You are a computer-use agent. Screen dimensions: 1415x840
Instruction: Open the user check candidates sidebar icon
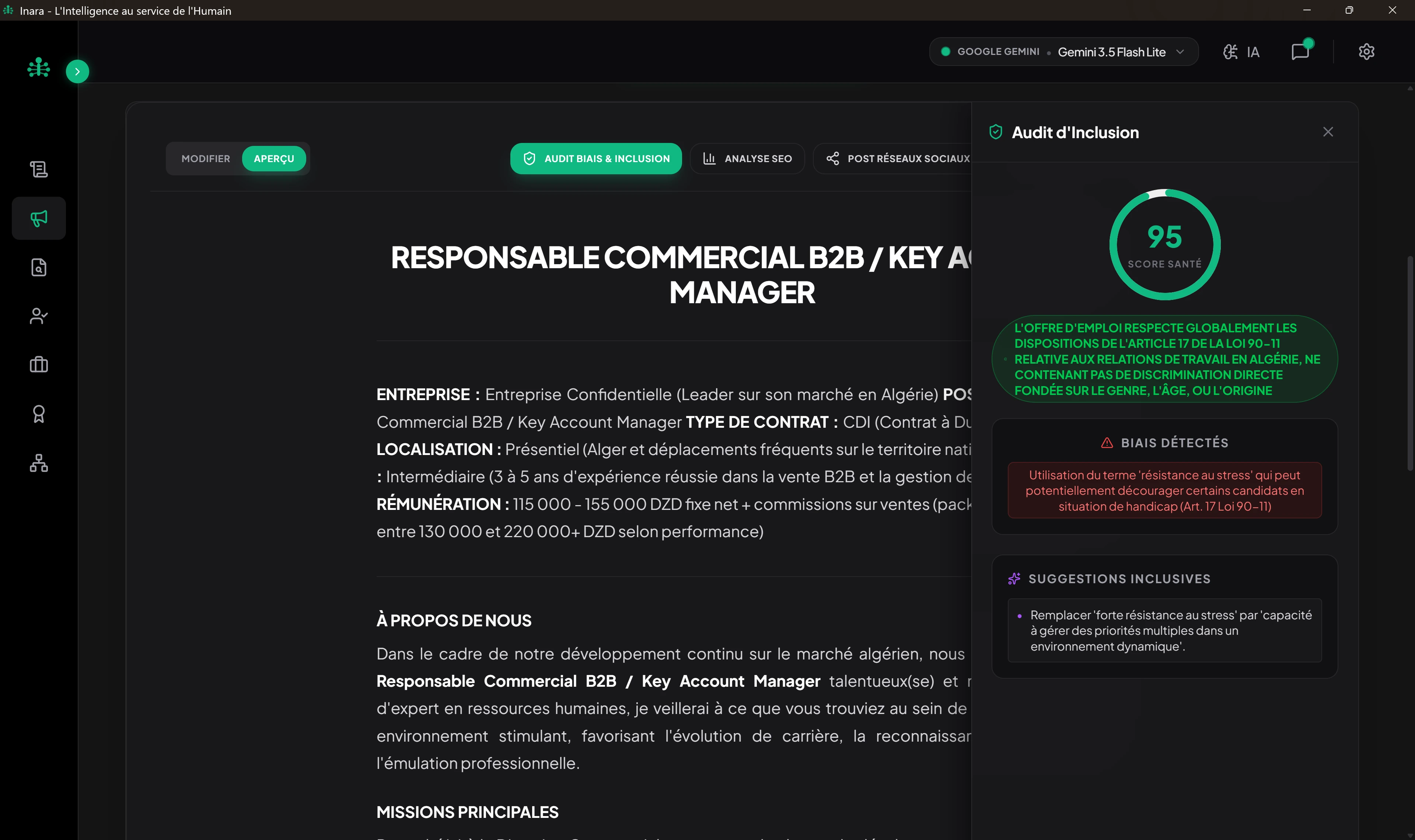click(x=38, y=316)
